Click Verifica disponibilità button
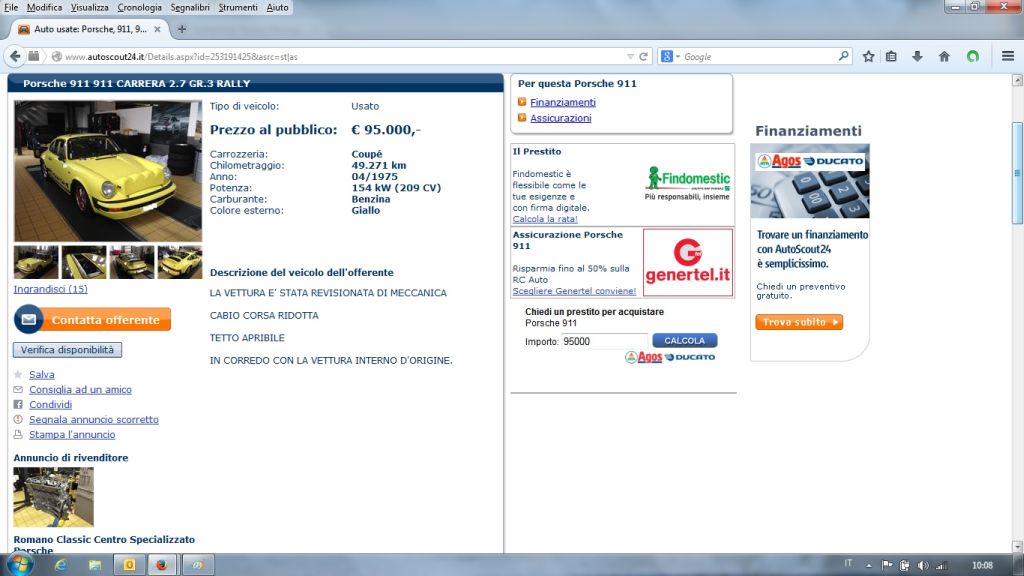The width and height of the screenshot is (1024, 576). (67, 350)
